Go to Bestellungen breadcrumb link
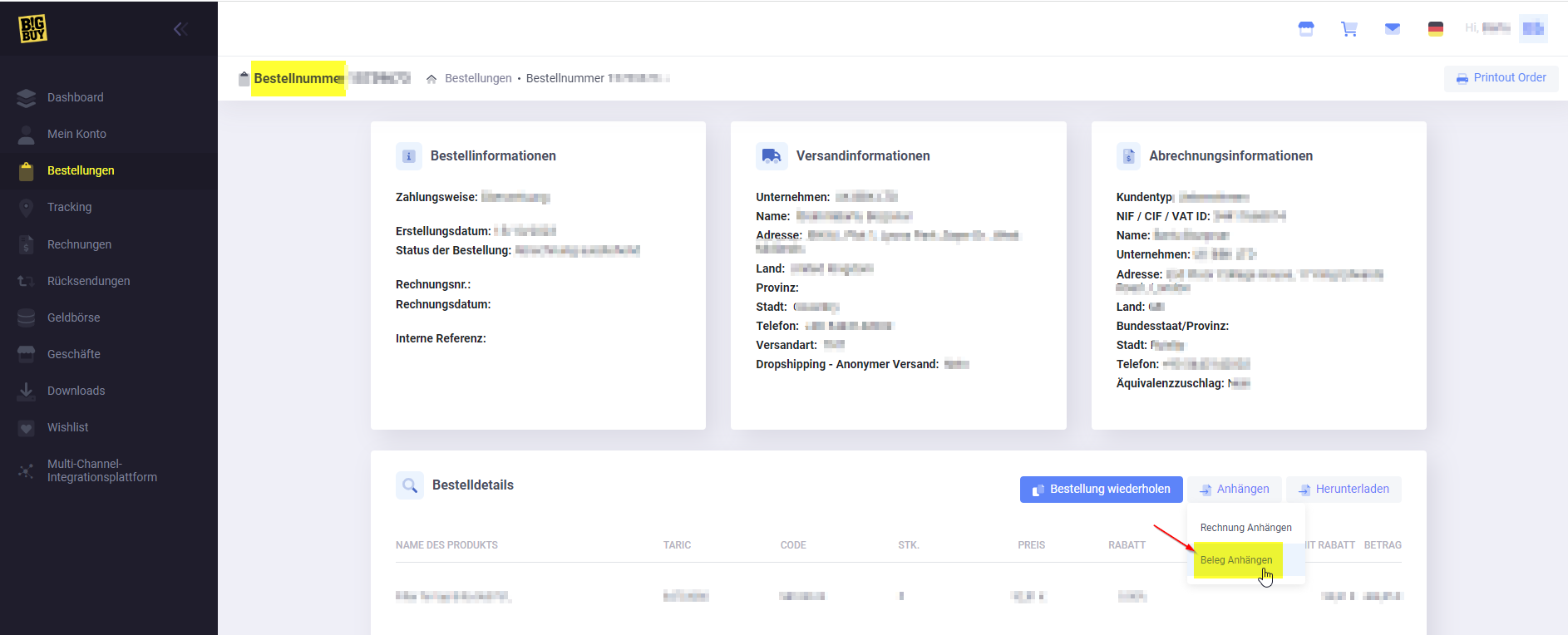The height and width of the screenshot is (635, 1568). (x=478, y=78)
